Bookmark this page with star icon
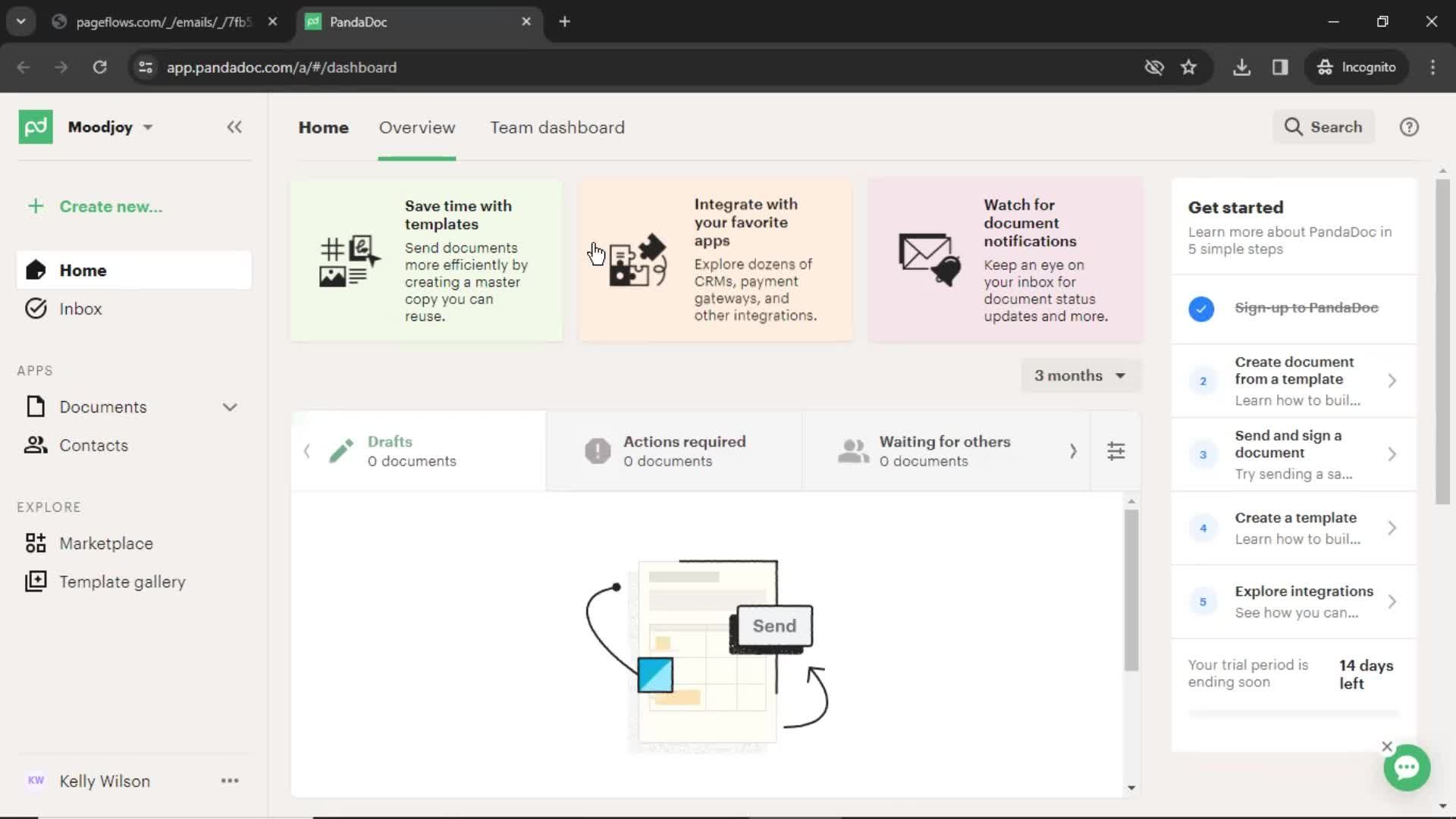The width and height of the screenshot is (1456, 819). pyautogui.click(x=1188, y=67)
